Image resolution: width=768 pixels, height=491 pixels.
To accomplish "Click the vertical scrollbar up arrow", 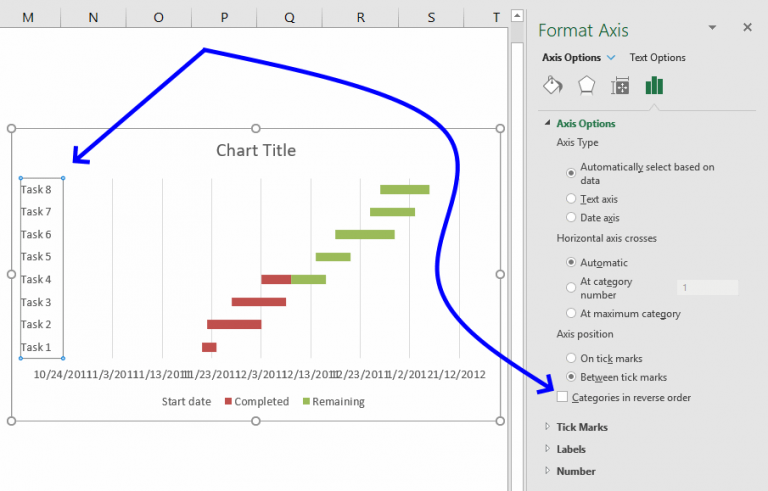I will pos(517,16).
